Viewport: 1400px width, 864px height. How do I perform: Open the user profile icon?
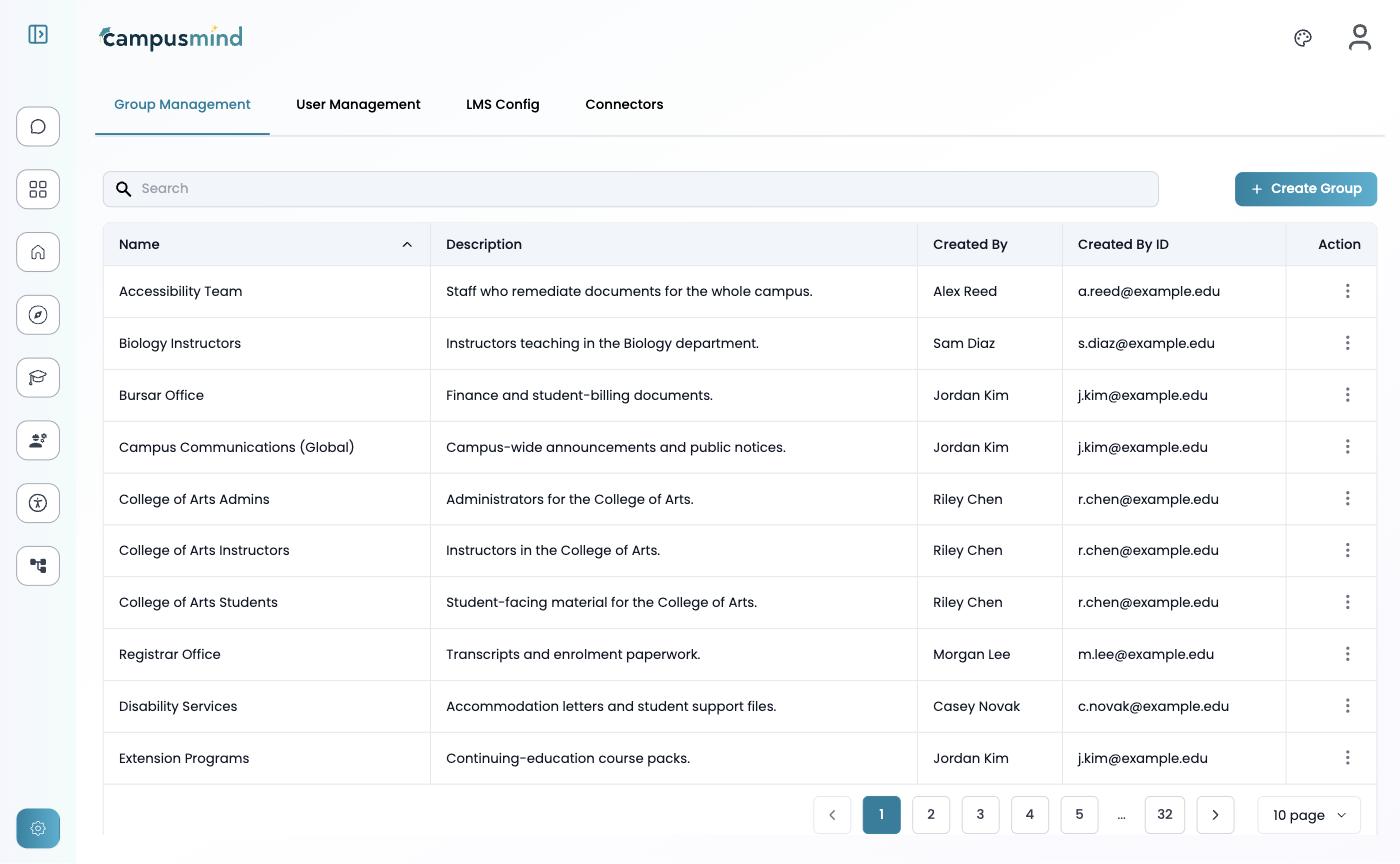1359,38
